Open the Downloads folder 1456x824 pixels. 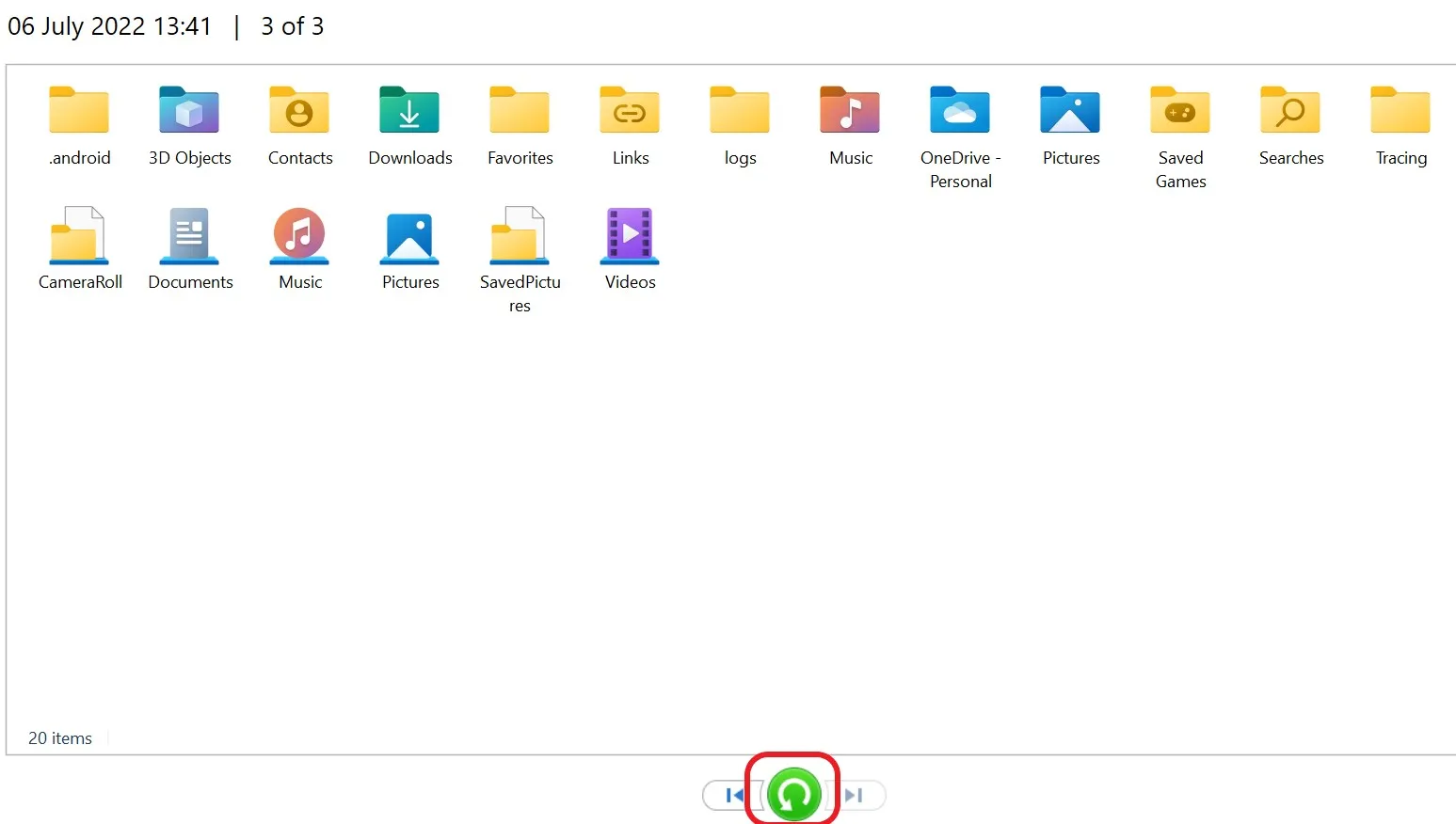(409, 122)
